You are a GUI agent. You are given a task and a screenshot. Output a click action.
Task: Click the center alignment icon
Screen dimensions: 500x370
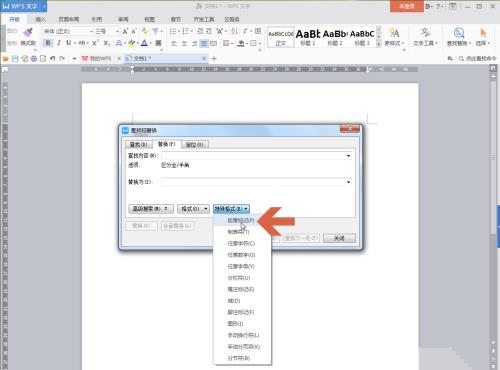[184, 43]
